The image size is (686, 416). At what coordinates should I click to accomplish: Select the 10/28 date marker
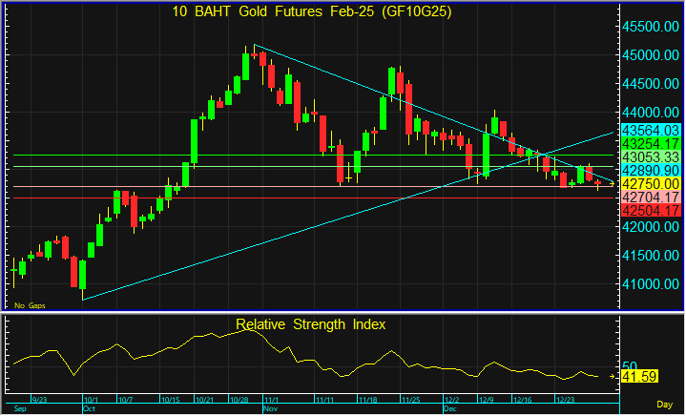[239, 400]
